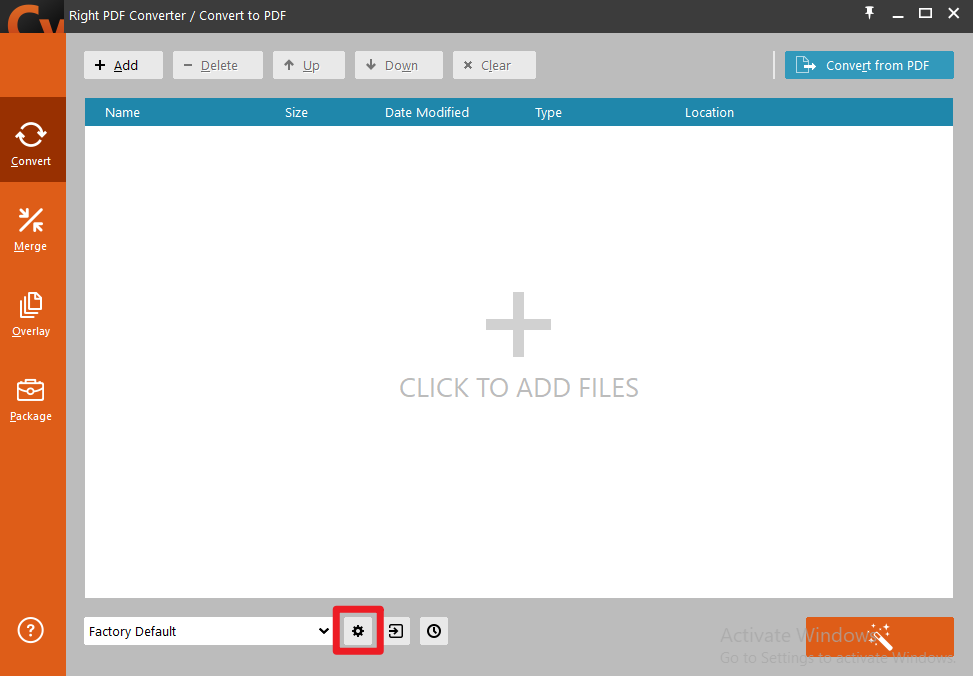Sort by Size column header
Viewport: 973px width, 676px height.
pyautogui.click(x=296, y=112)
